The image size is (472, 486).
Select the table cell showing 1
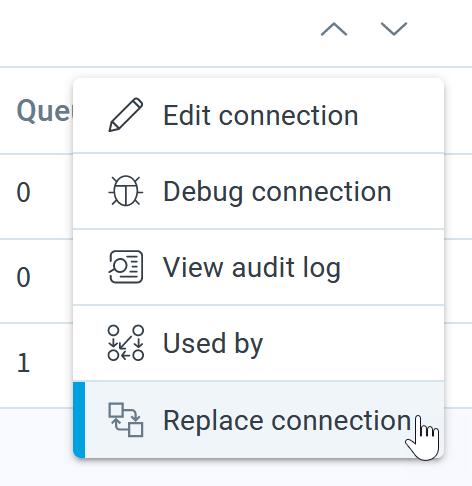(24, 363)
